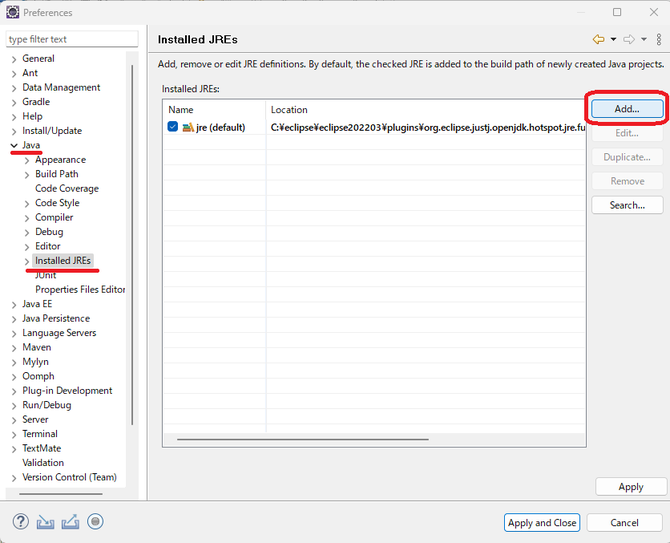The image size is (670, 543).
Task: Open the back history dropdown arrow
Action: (613, 39)
